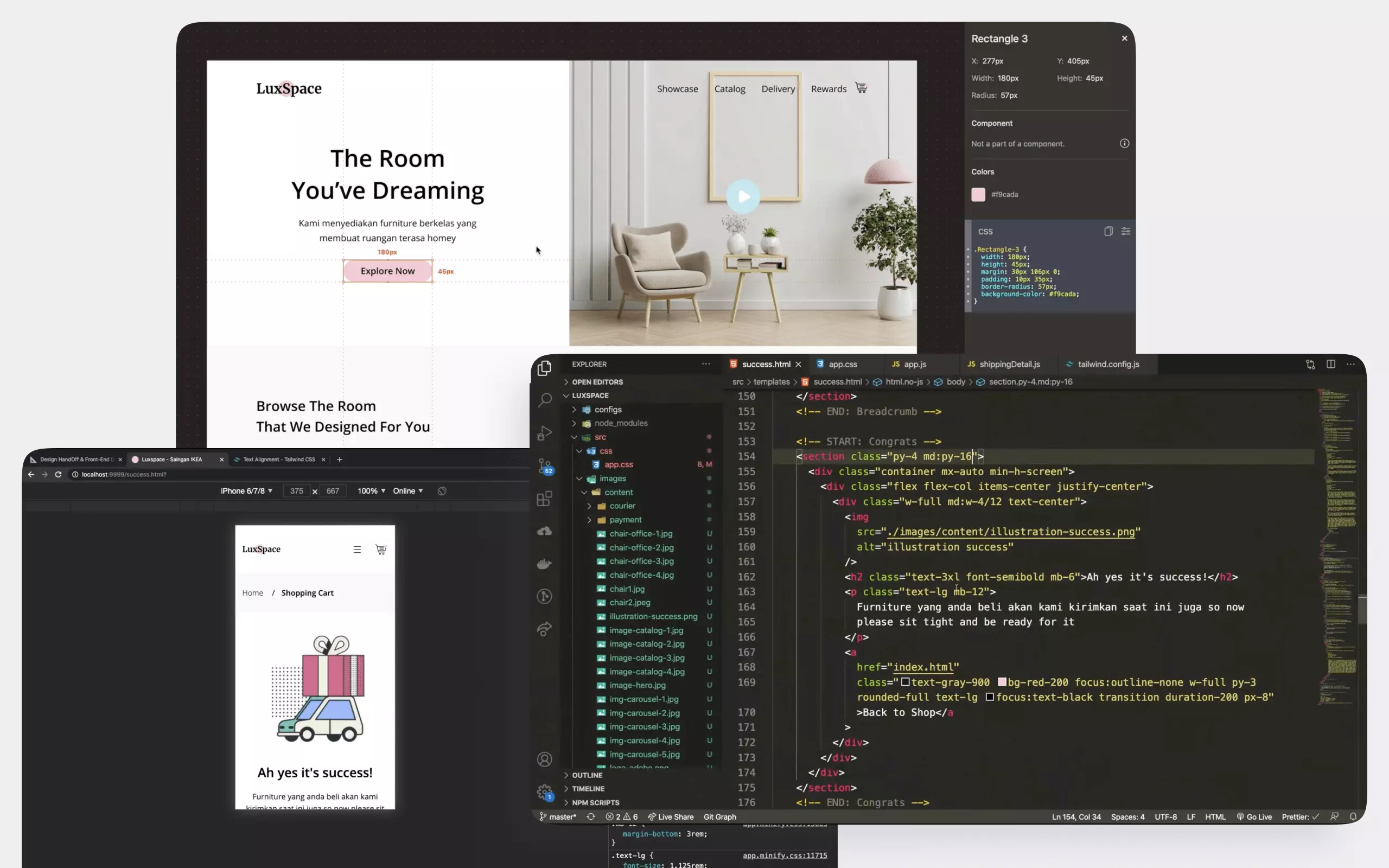Screen dimensions: 1389x868
Task: Click notifications bell in VS Code status bar
Action: (x=1353, y=816)
